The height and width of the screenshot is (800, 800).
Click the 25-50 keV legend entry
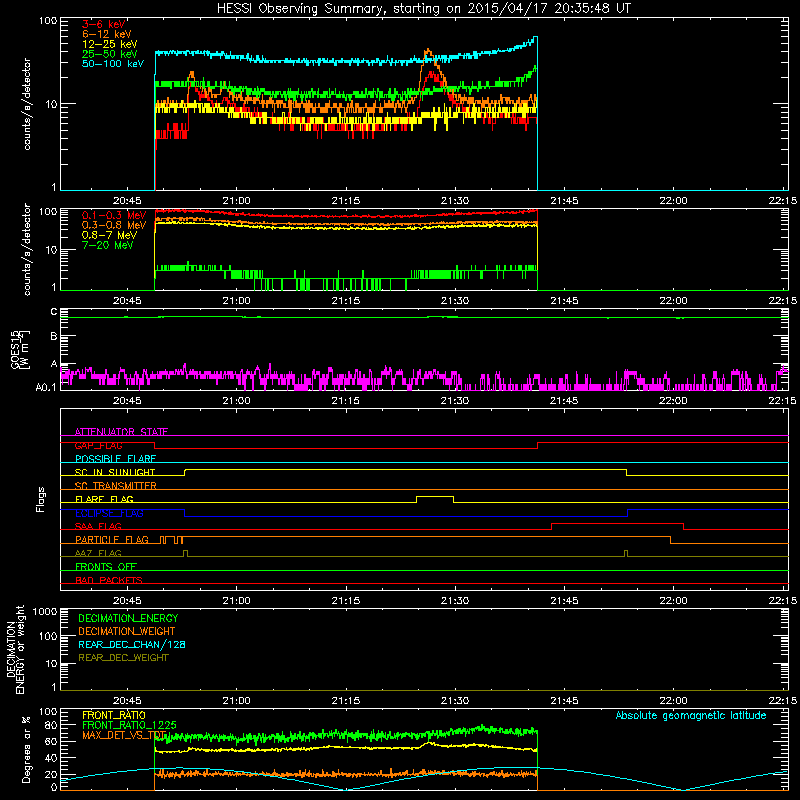[110, 54]
